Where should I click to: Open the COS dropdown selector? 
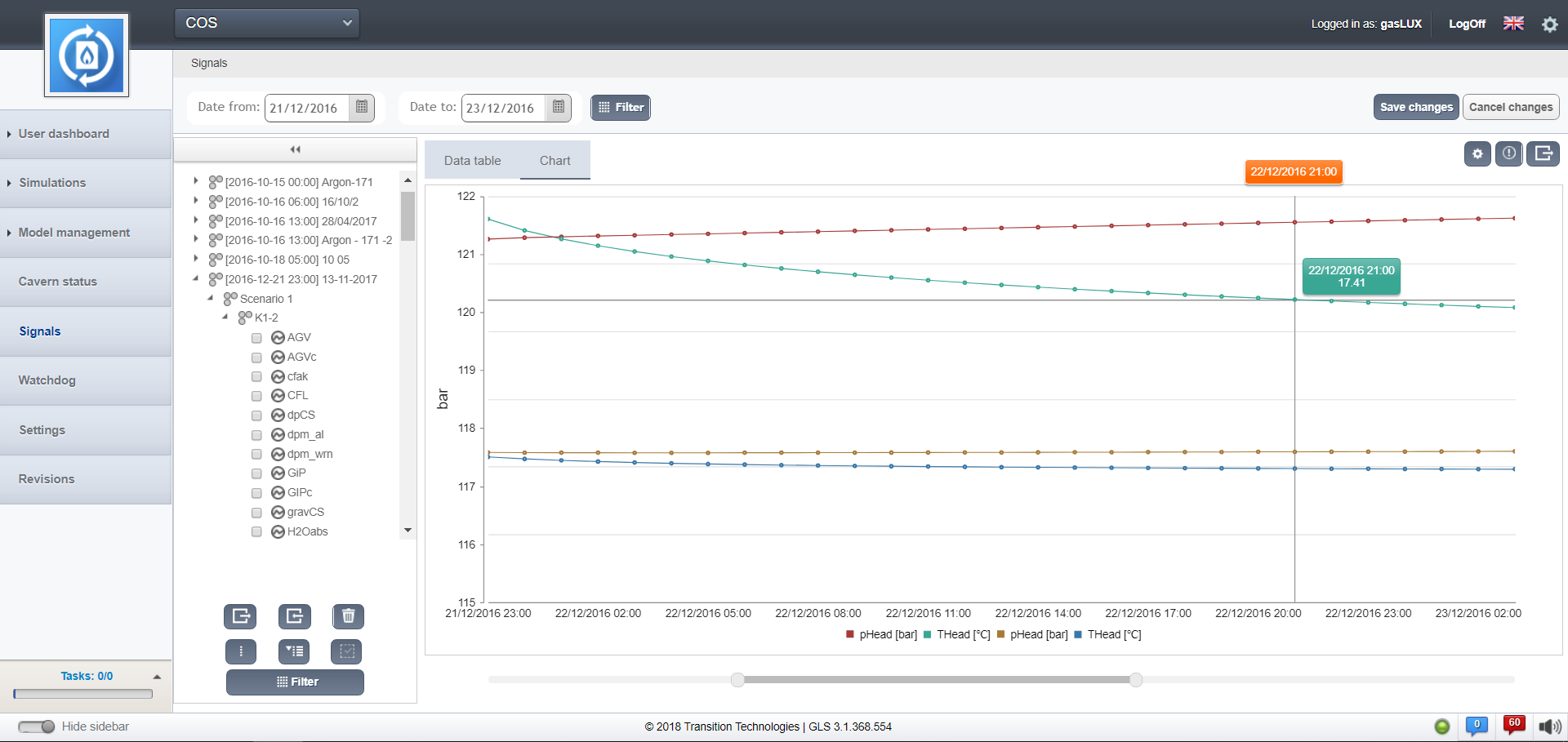click(x=267, y=23)
